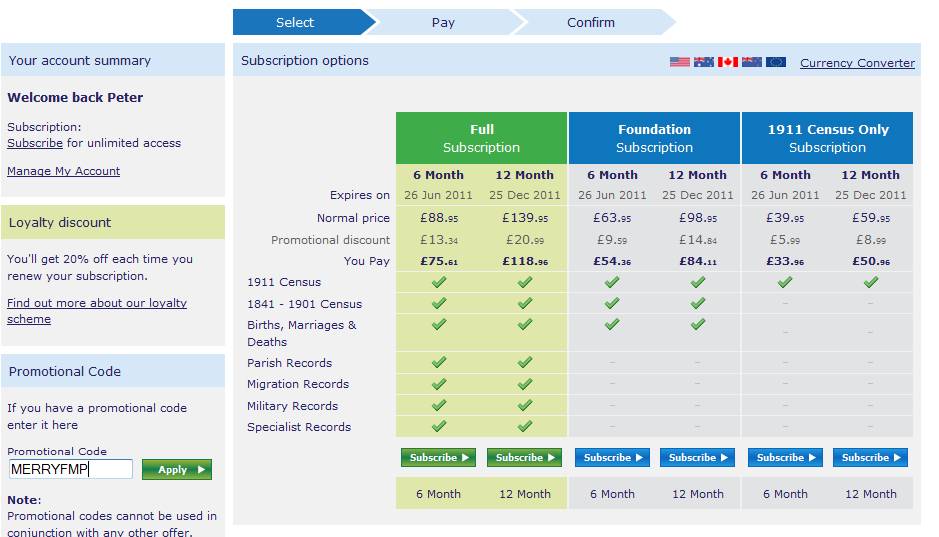Open Manage My Account link

[x=63, y=171]
